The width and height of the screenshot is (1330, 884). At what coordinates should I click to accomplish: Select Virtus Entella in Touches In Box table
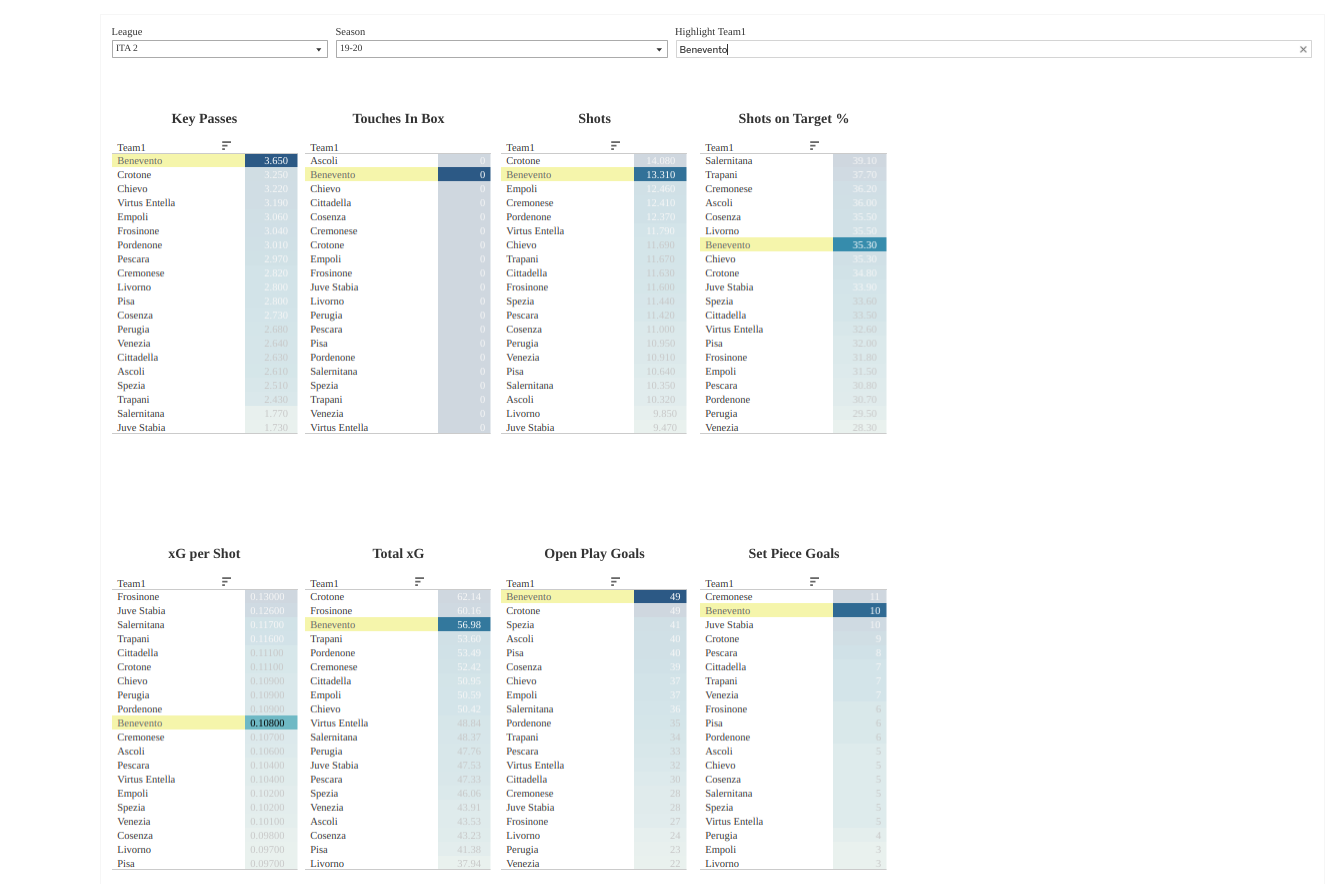pyautogui.click(x=339, y=427)
